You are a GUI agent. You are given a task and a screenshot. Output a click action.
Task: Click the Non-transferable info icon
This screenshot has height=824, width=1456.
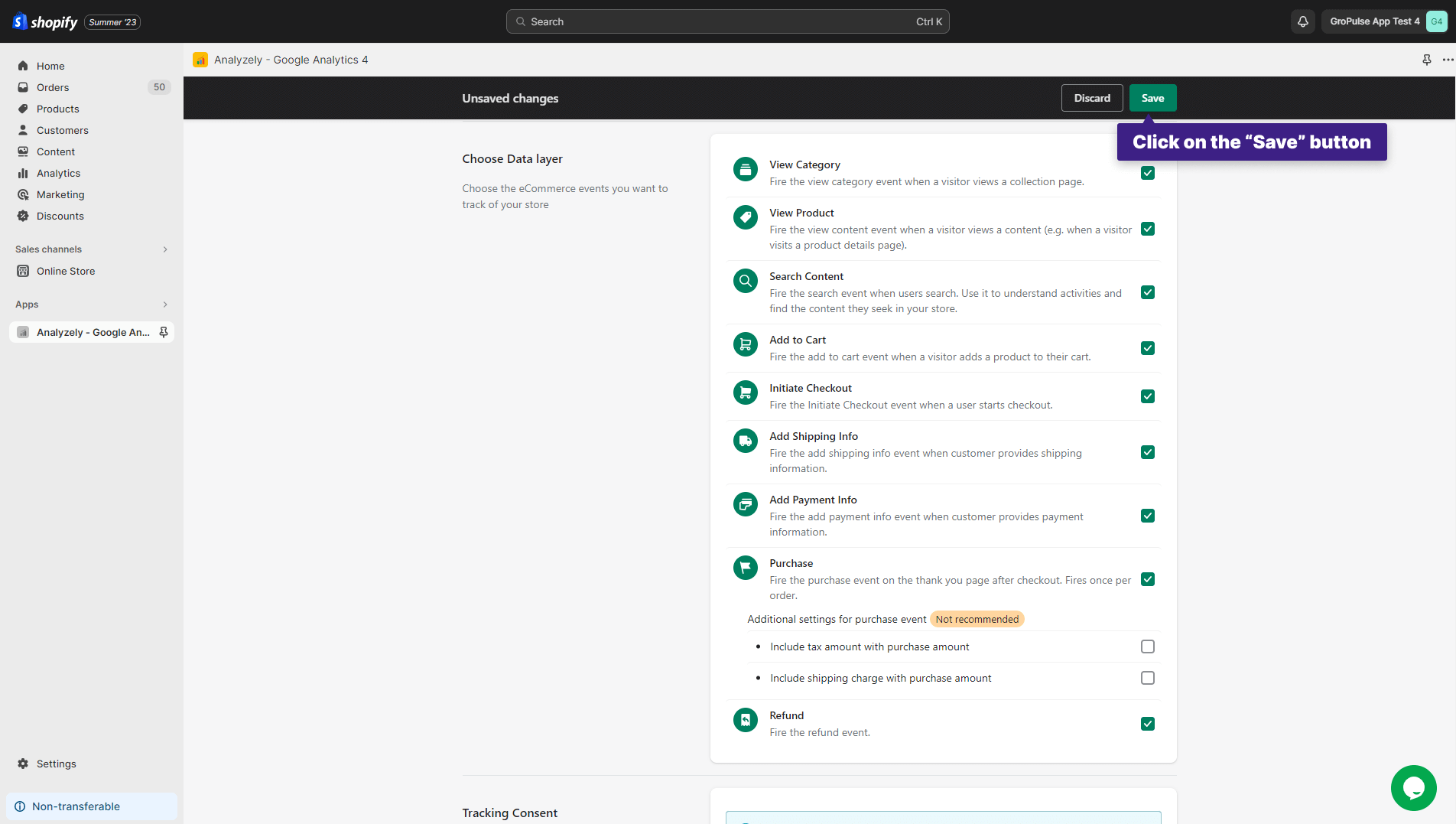(20, 806)
